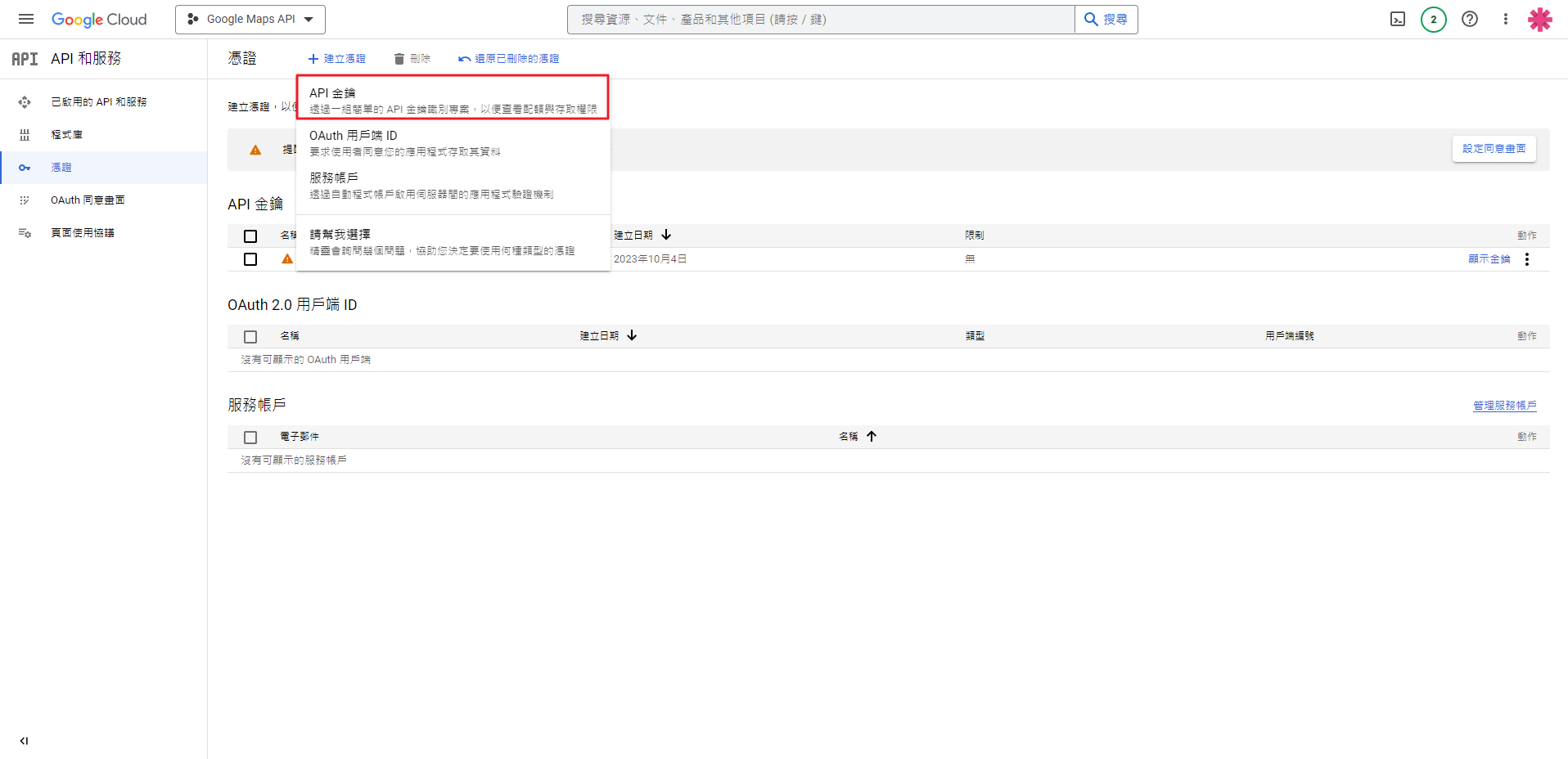Expand the Google Maps API project selector
Image resolution: width=1568 pixels, height=759 pixels.
(250, 19)
